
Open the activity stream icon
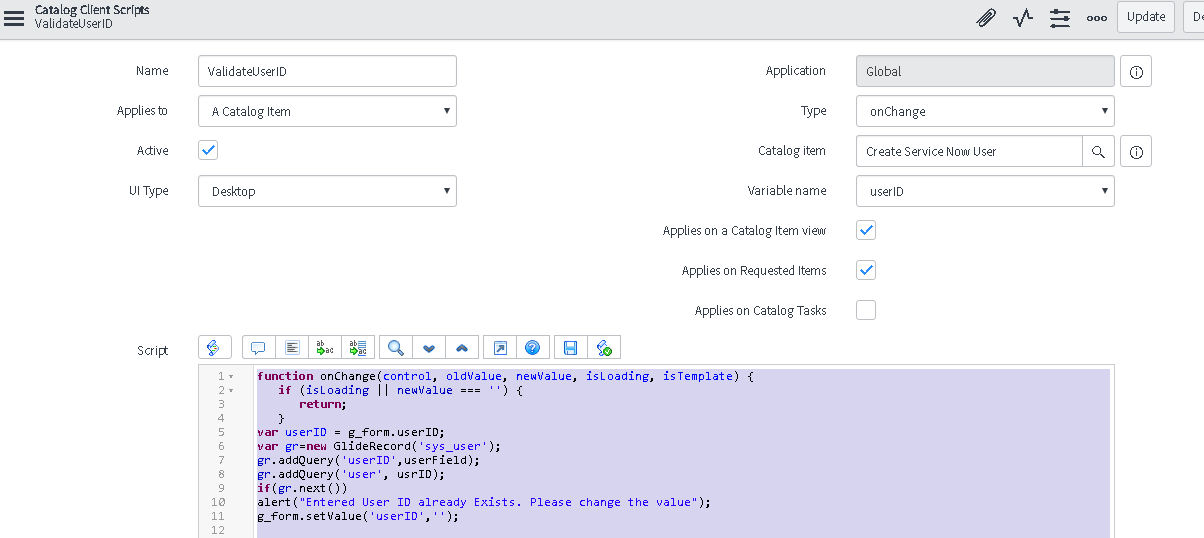(x=1022, y=17)
